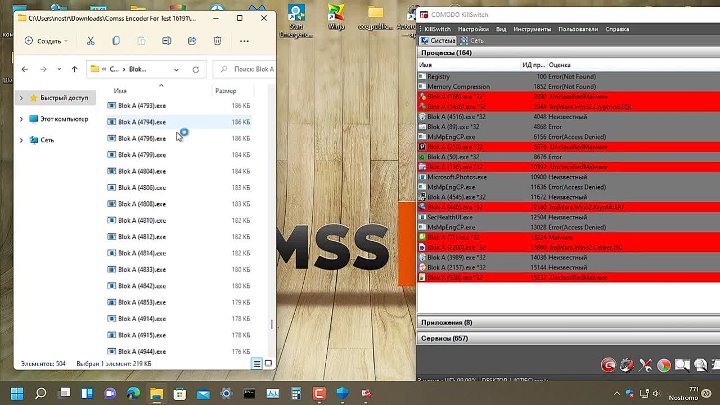Select the SecHealthUI.exe process row
This screenshot has height=405, width=720.
pos(568,217)
